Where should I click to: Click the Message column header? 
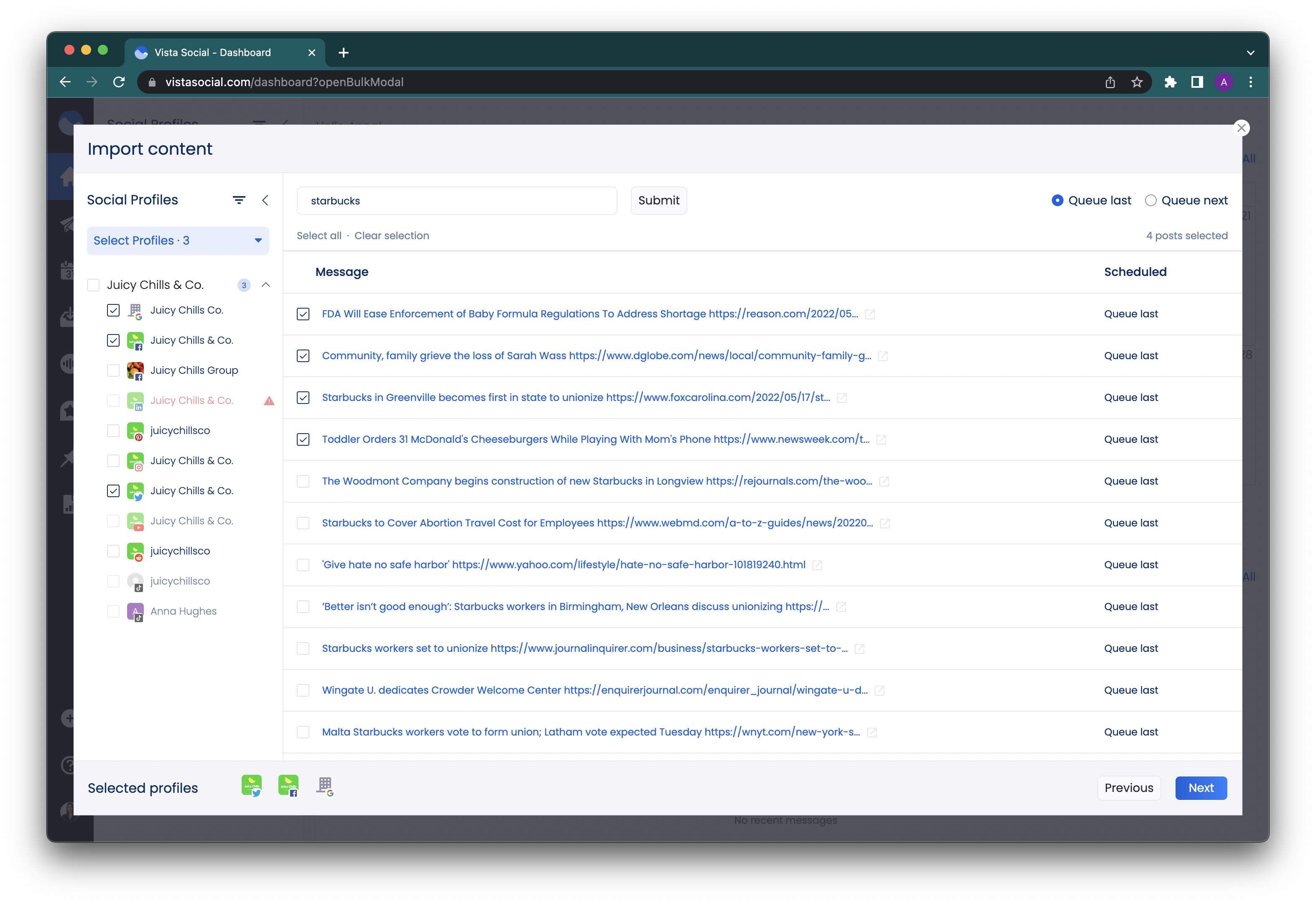pyautogui.click(x=342, y=273)
